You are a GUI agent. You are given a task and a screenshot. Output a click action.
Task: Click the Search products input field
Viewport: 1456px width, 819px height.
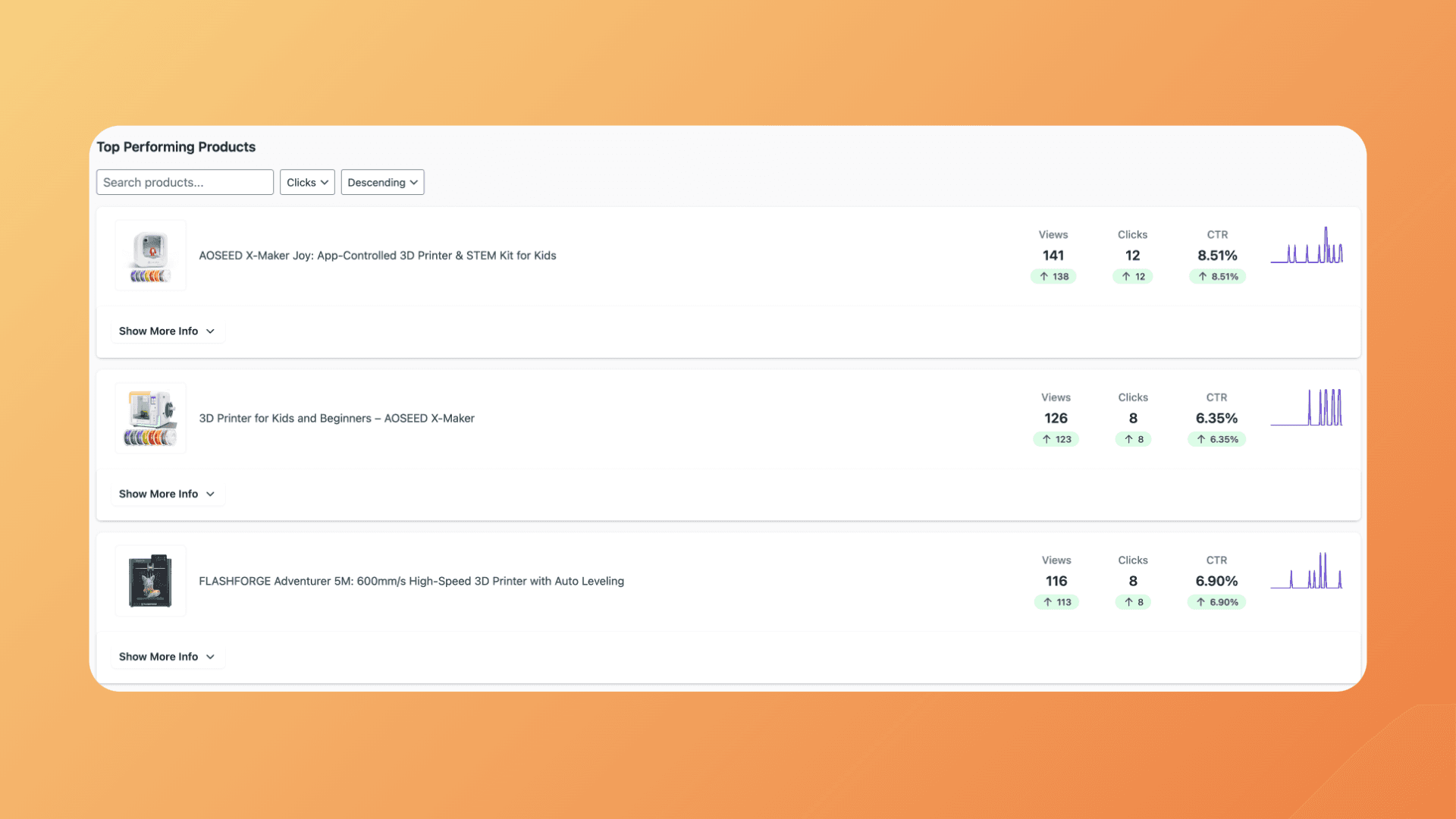[184, 182]
